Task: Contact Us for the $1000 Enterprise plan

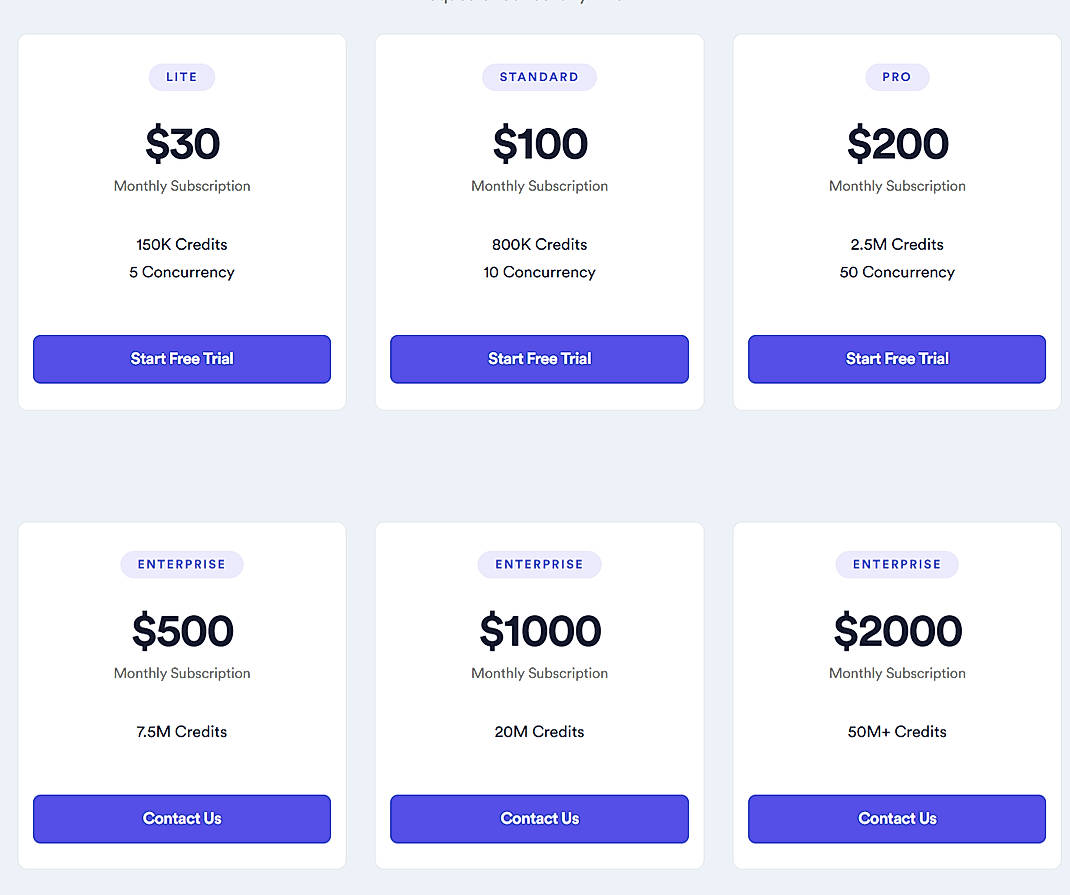Action: coord(539,818)
